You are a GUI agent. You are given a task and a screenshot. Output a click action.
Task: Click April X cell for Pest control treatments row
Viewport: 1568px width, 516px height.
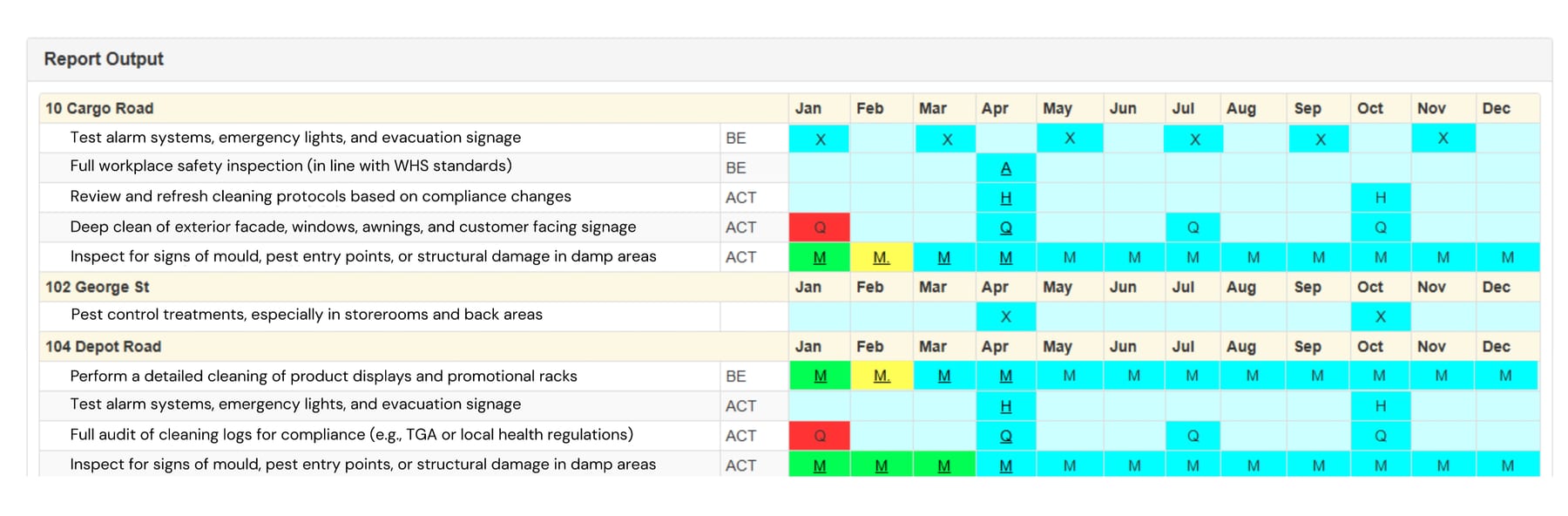click(1006, 316)
